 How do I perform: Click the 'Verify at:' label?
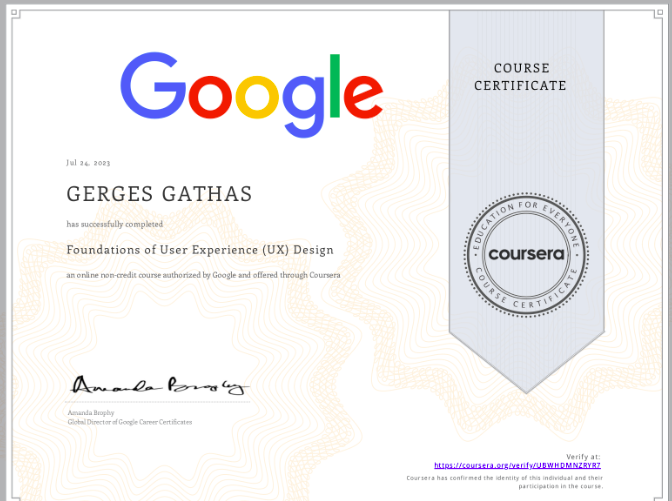[x=583, y=457]
